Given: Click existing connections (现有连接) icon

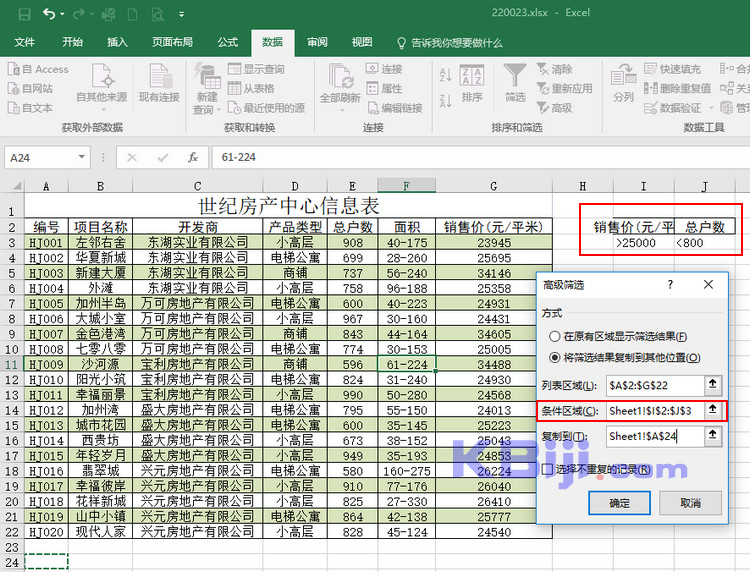Looking at the screenshot, I should point(159,83).
